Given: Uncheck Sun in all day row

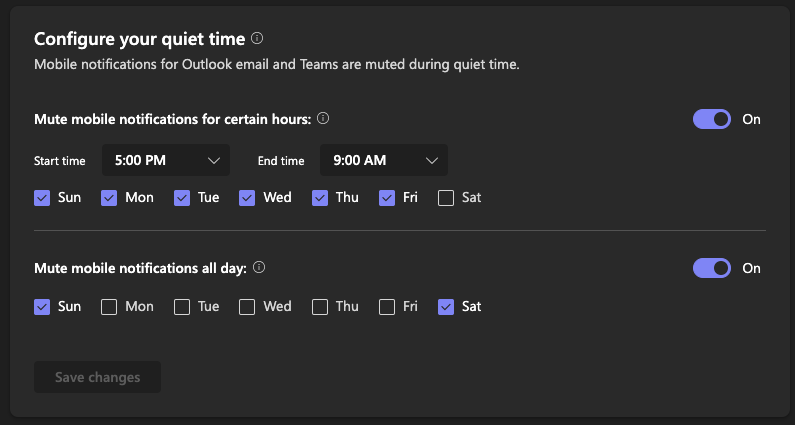Looking at the screenshot, I should pos(42,307).
